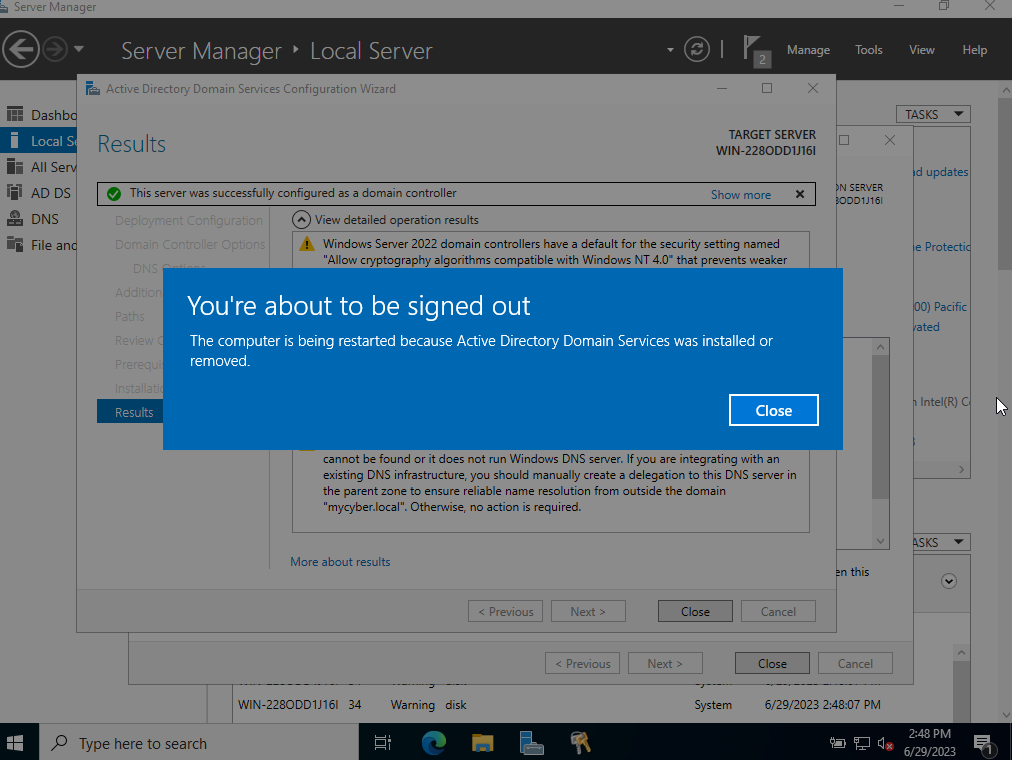Click Next in the background wizard window
Image resolution: width=1012 pixels, height=760 pixels.
click(x=665, y=663)
